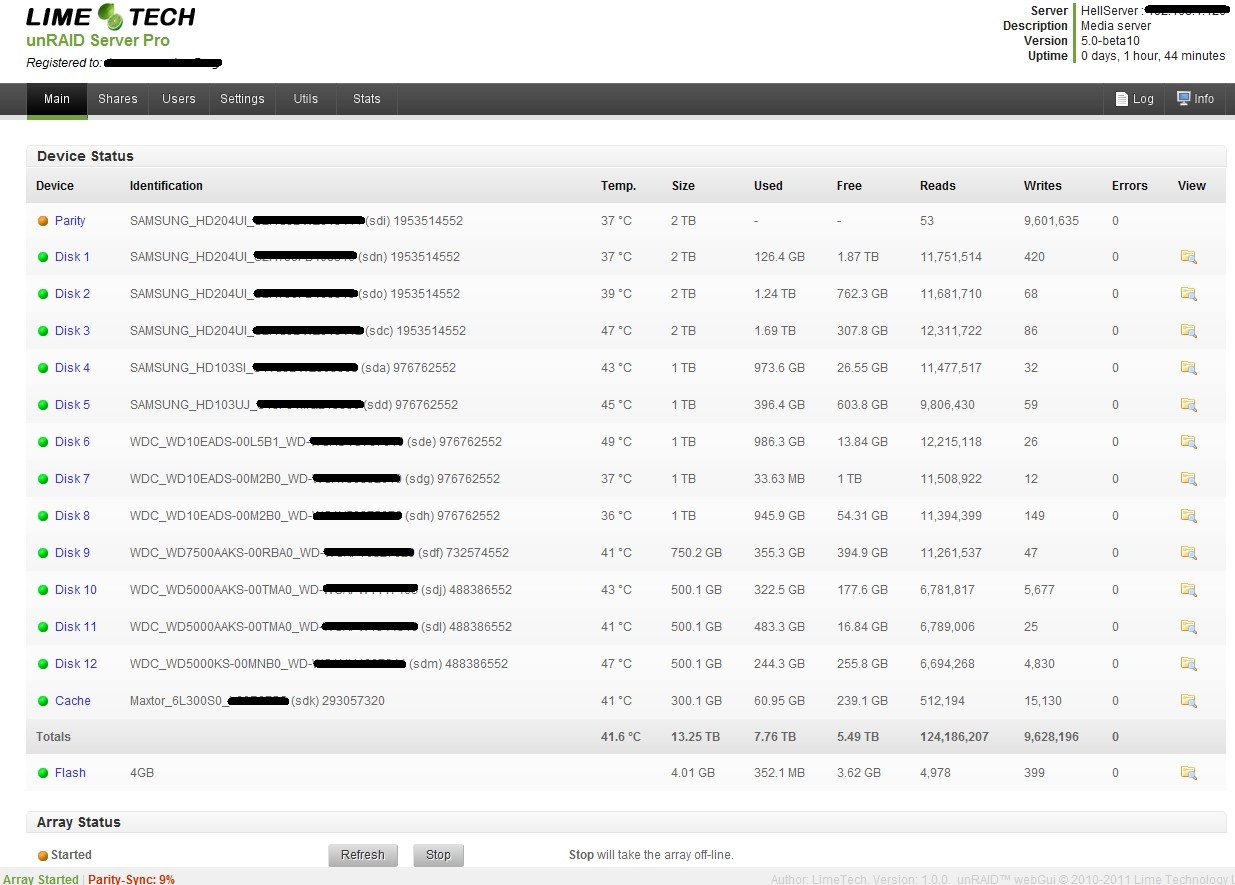Click the green status ball for Disk 6
This screenshot has height=885, width=1235.
coord(43,442)
